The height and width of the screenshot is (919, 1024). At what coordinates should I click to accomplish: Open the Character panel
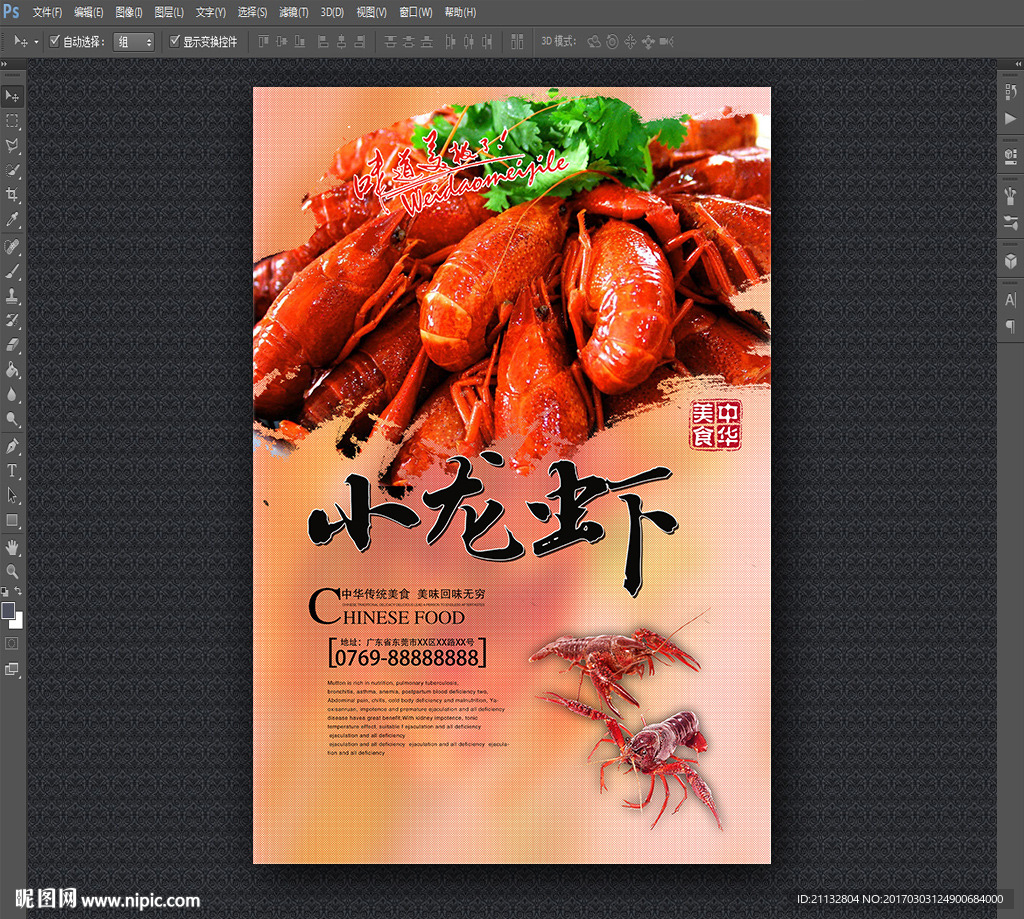point(1010,300)
